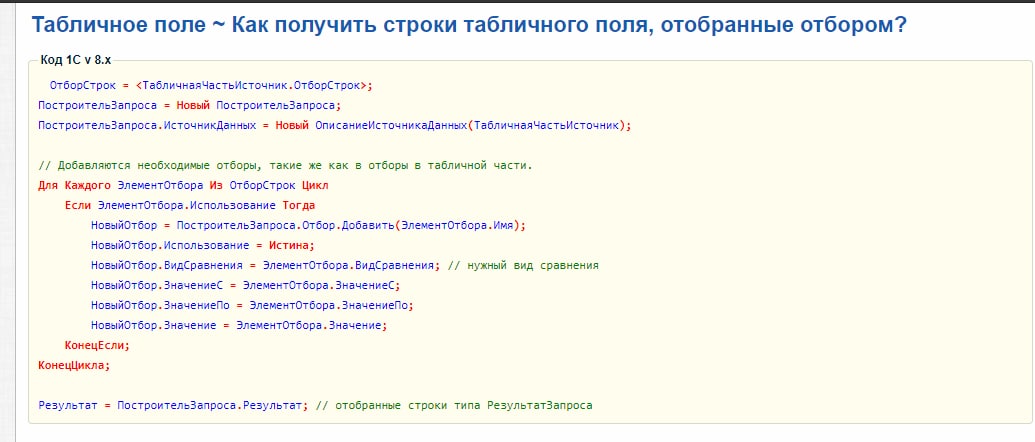Image resolution: width=1035 pixels, height=442 pixels.
Task: Click the line 'ПостроительЗапроса = Новый ПостроительЗапроса;'
Action: (189, 106)
